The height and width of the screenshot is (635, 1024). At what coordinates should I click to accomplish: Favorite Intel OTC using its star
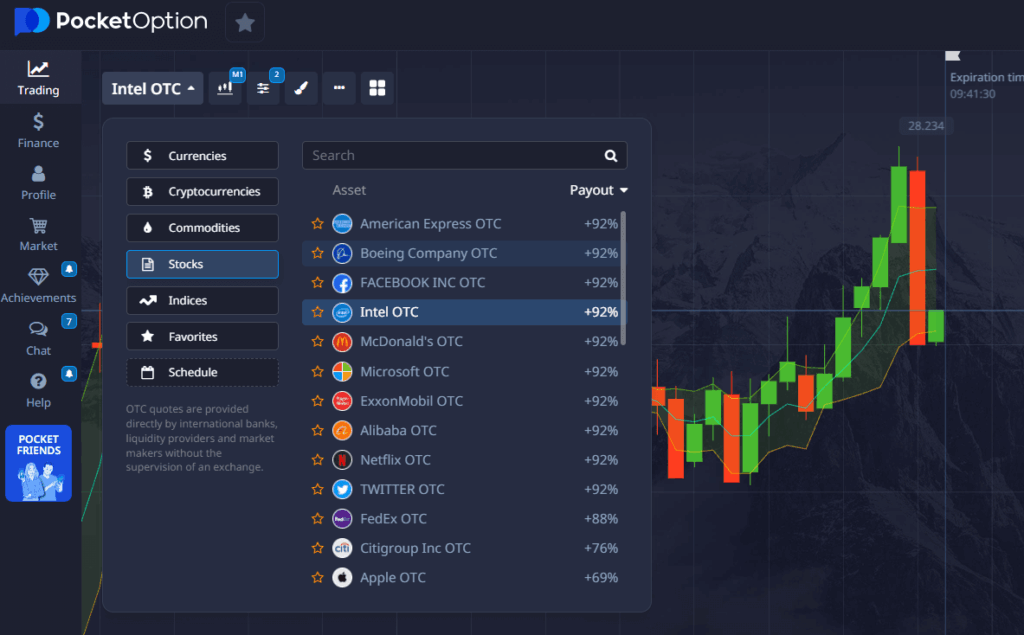tap(318, 312)
